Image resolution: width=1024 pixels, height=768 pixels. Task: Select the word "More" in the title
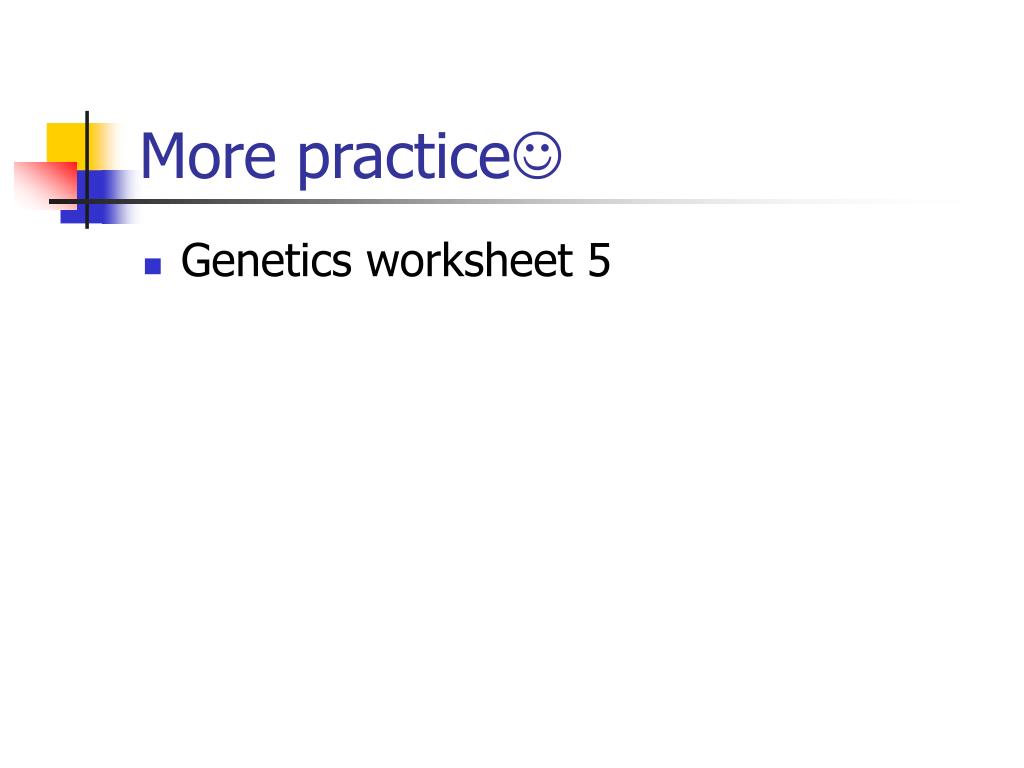[x=208, y=156]
